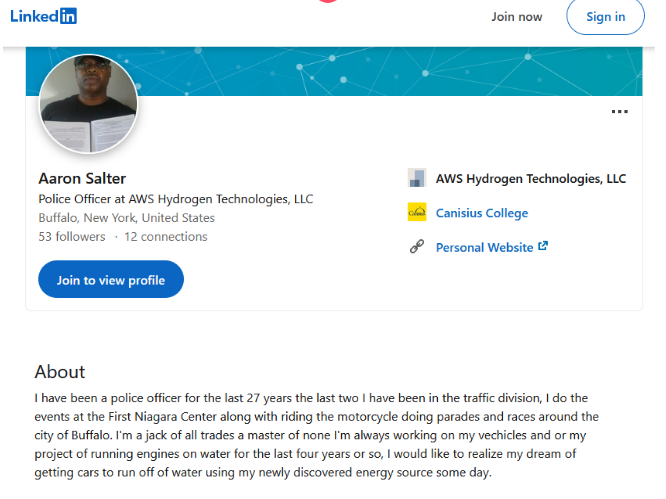The height and width of the screenshot is (499, 666).
Task: Click the About section heading
Action: click(60, 372)
